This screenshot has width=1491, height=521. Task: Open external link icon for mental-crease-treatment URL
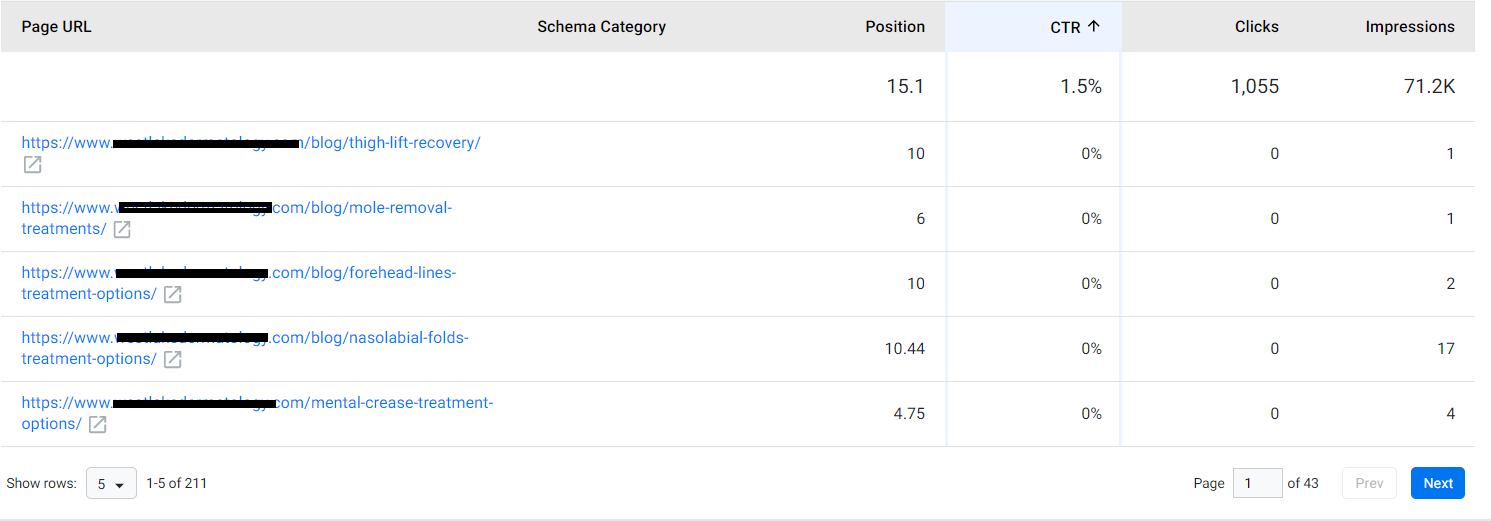(x=97, y=425)
